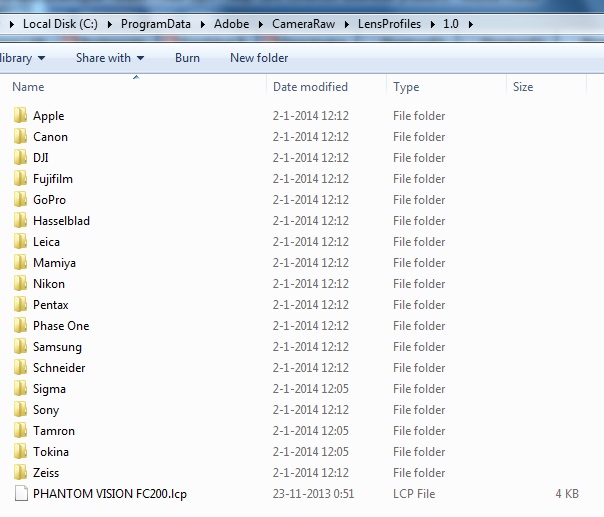Select the Tokina folder icon
Image resolution: width=604 pixels, height=517 pixels.
tap(20, 452)
